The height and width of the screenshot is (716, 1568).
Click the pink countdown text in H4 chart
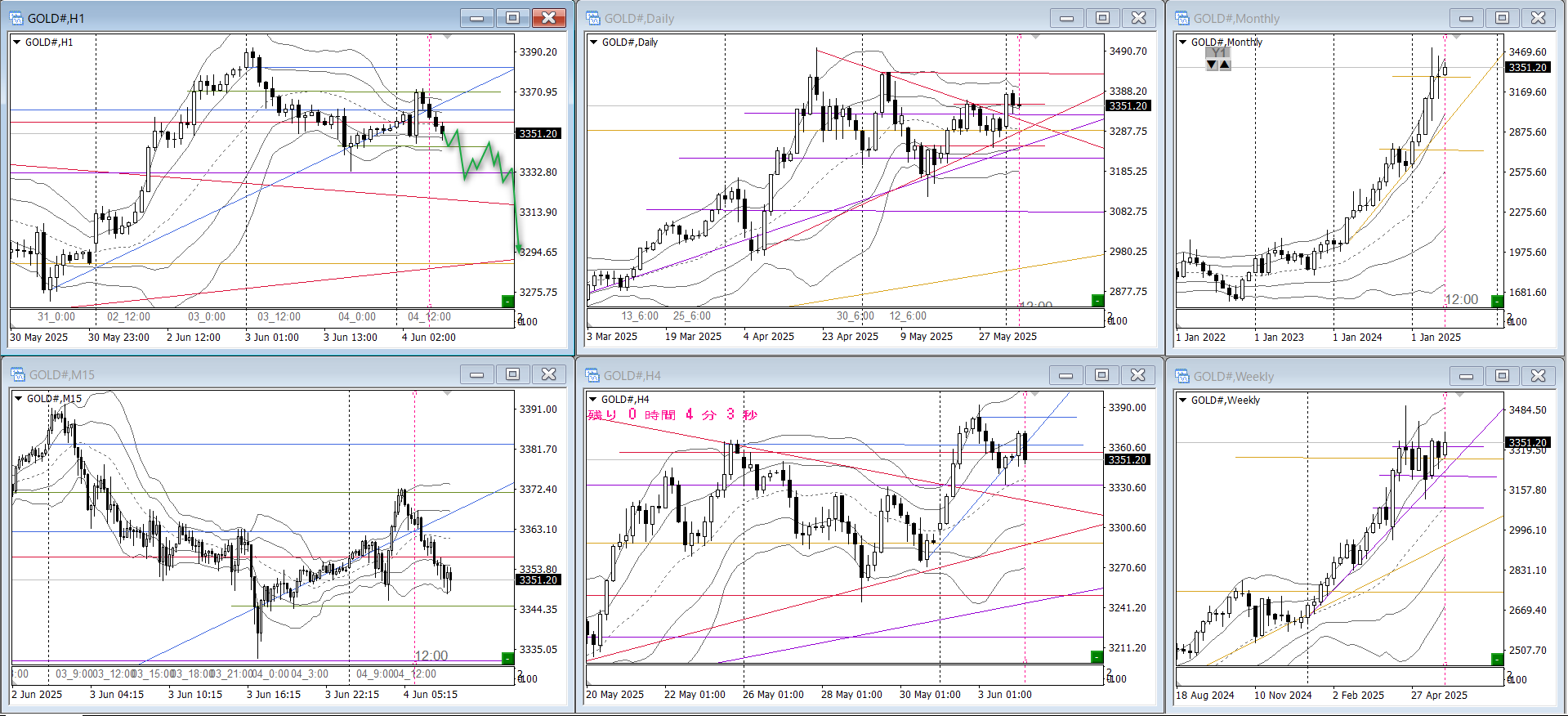click(672, 415)
